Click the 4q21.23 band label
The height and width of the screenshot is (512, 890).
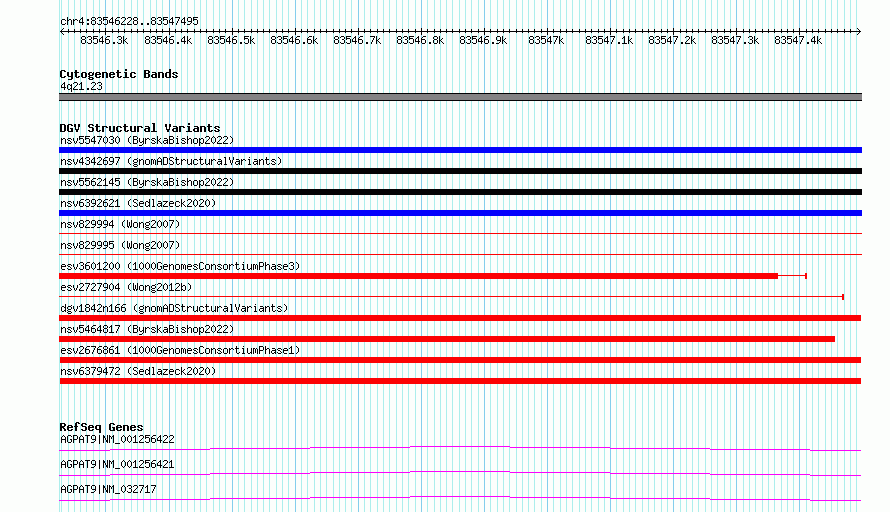tap(81, 86)
